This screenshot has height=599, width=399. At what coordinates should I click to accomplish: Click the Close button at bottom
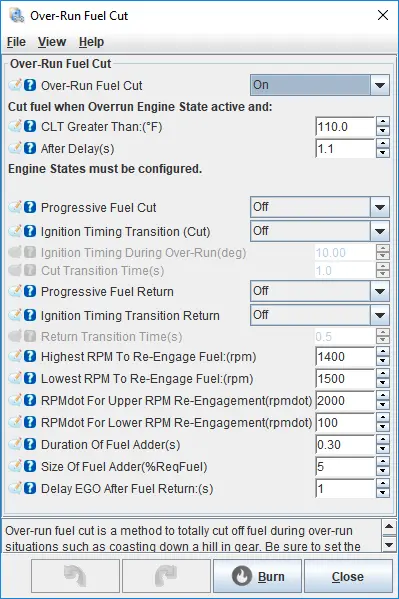click(348, 576)
